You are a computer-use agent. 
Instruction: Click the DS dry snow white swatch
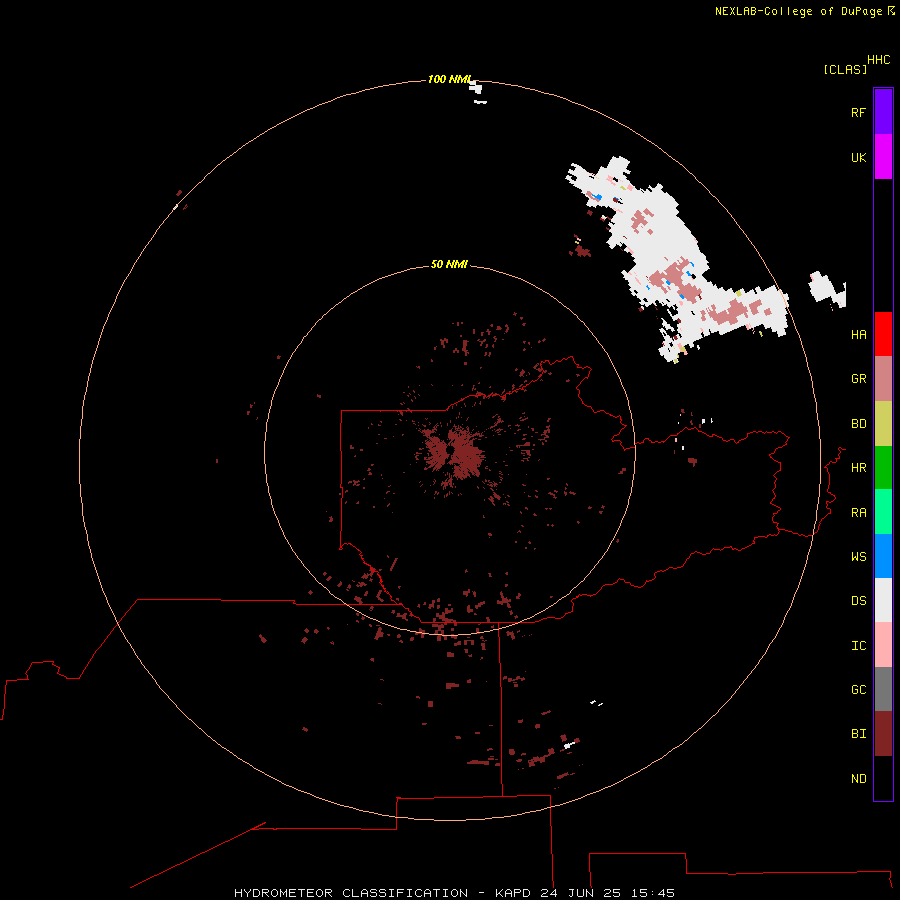click(883, 600)
